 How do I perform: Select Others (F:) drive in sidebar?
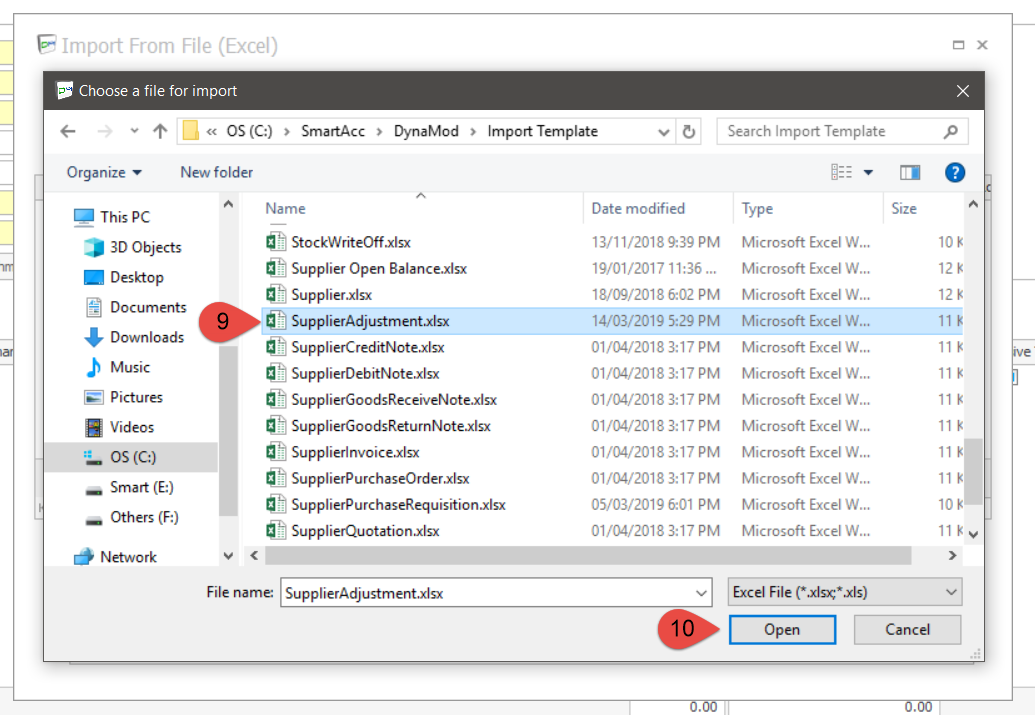pyautogui.click(x=131, y=518)
